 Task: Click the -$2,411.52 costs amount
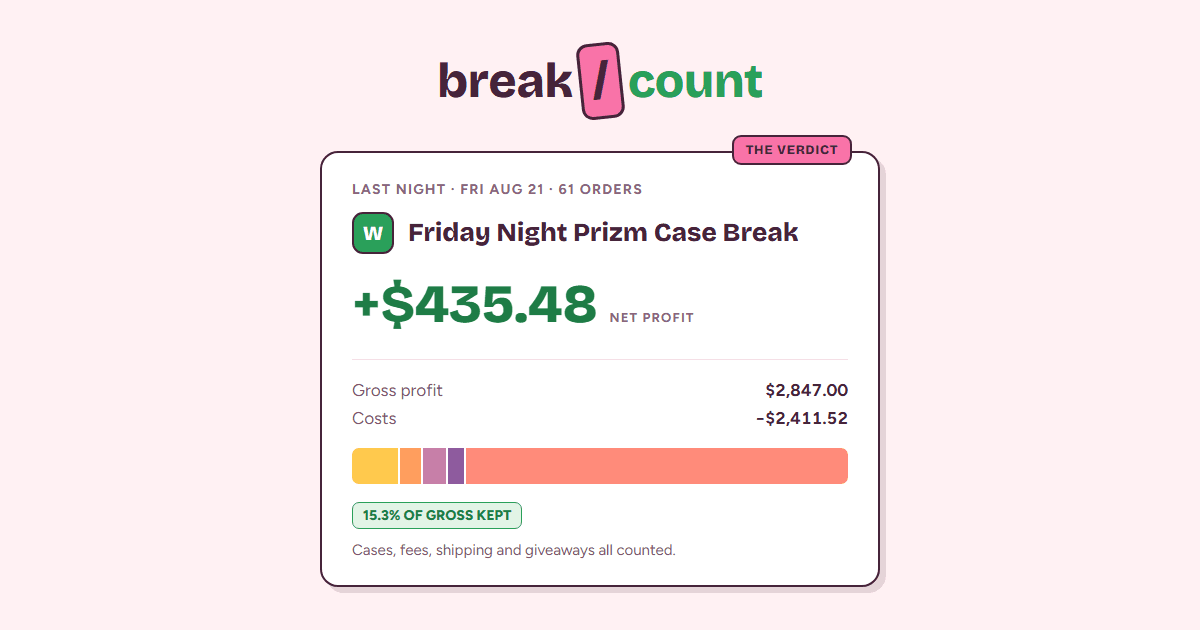point(802,419)
